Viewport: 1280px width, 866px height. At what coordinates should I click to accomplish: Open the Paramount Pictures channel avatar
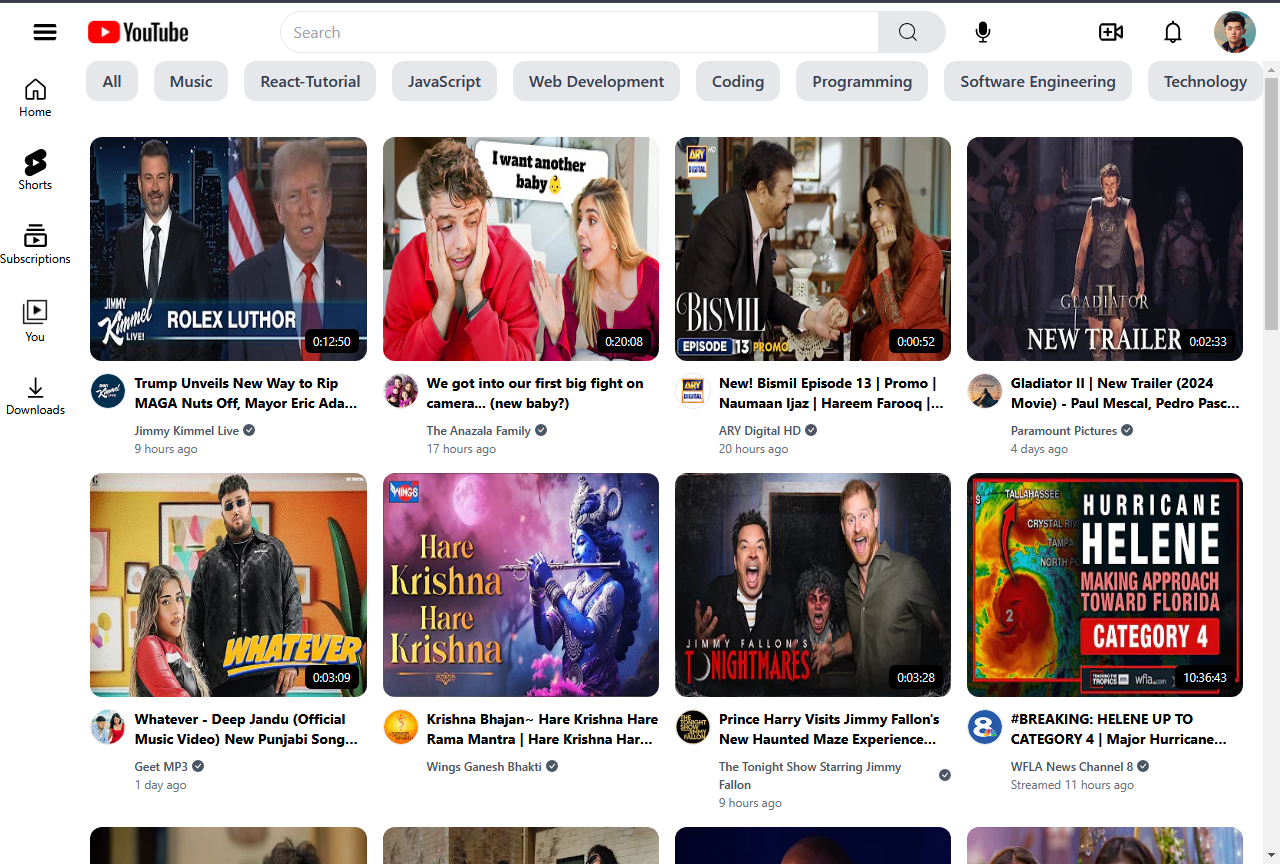click(x=985, y=391)
